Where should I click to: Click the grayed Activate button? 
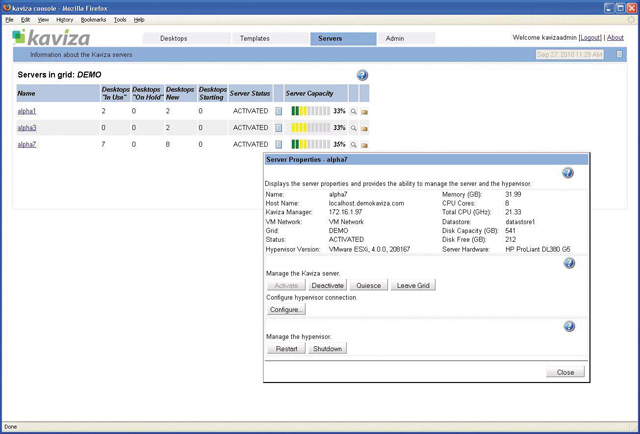coord(286,285)
